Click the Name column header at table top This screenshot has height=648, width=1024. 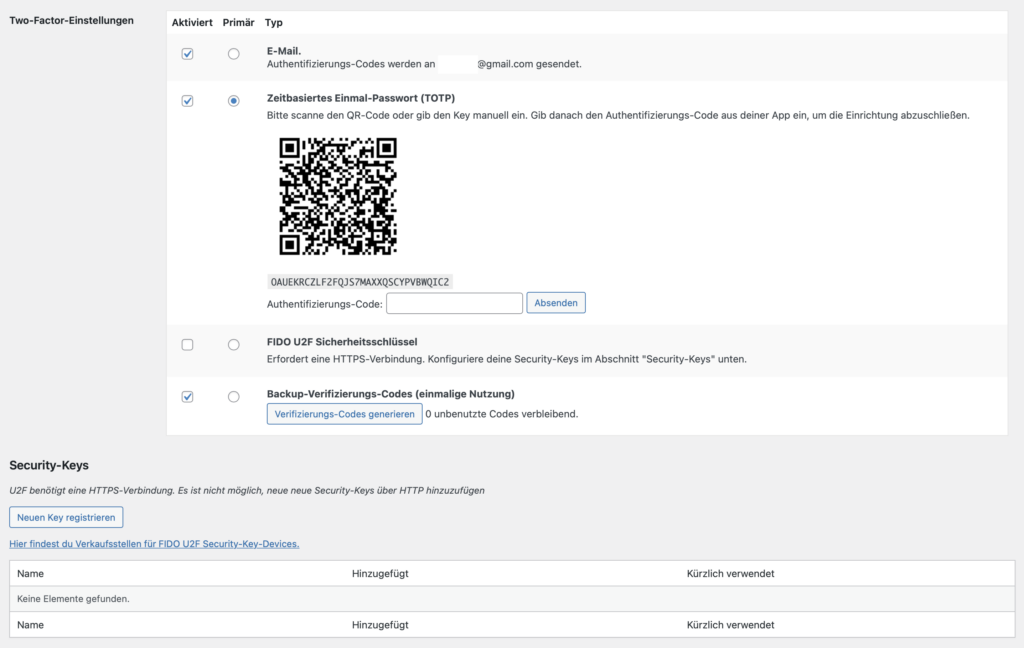coord(31,573)
